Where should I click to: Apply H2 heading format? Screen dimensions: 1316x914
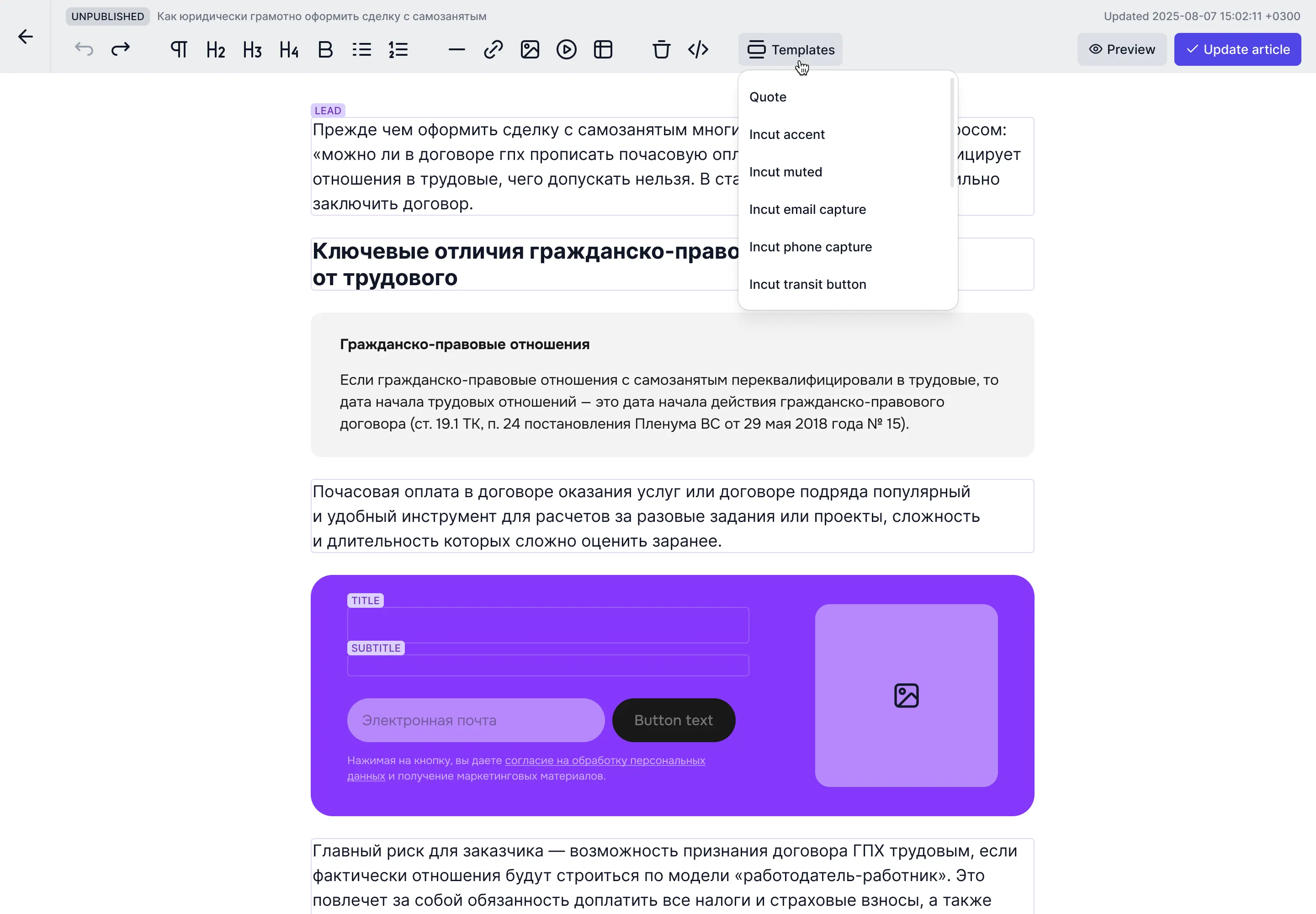(x=215, y=50)
